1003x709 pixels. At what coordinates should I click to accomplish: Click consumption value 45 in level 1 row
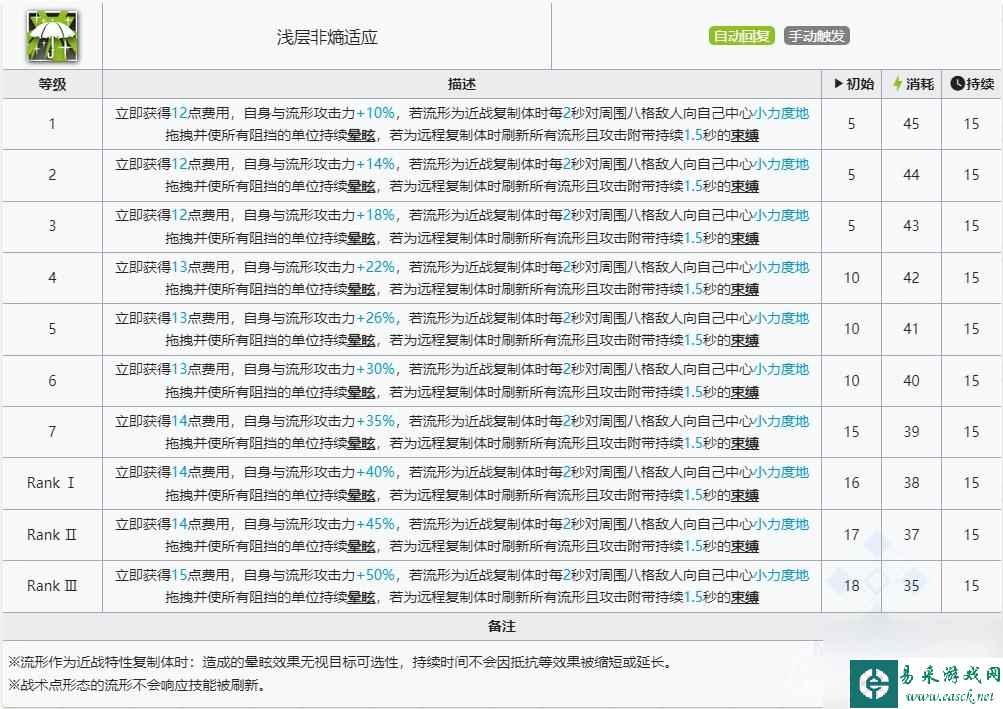pos(912,124)
